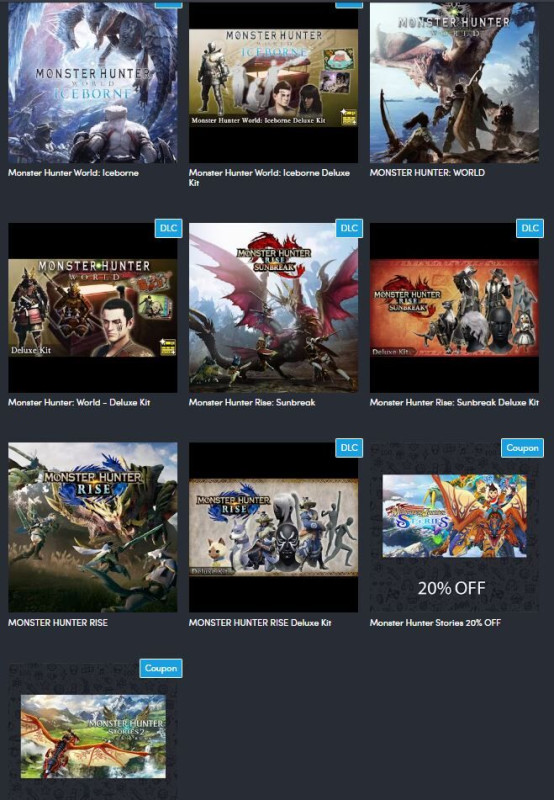Viewport: 554px width, 800px height.
Task: Open Iceborne Deluxe Kit cover image
Action: point(273,82)
